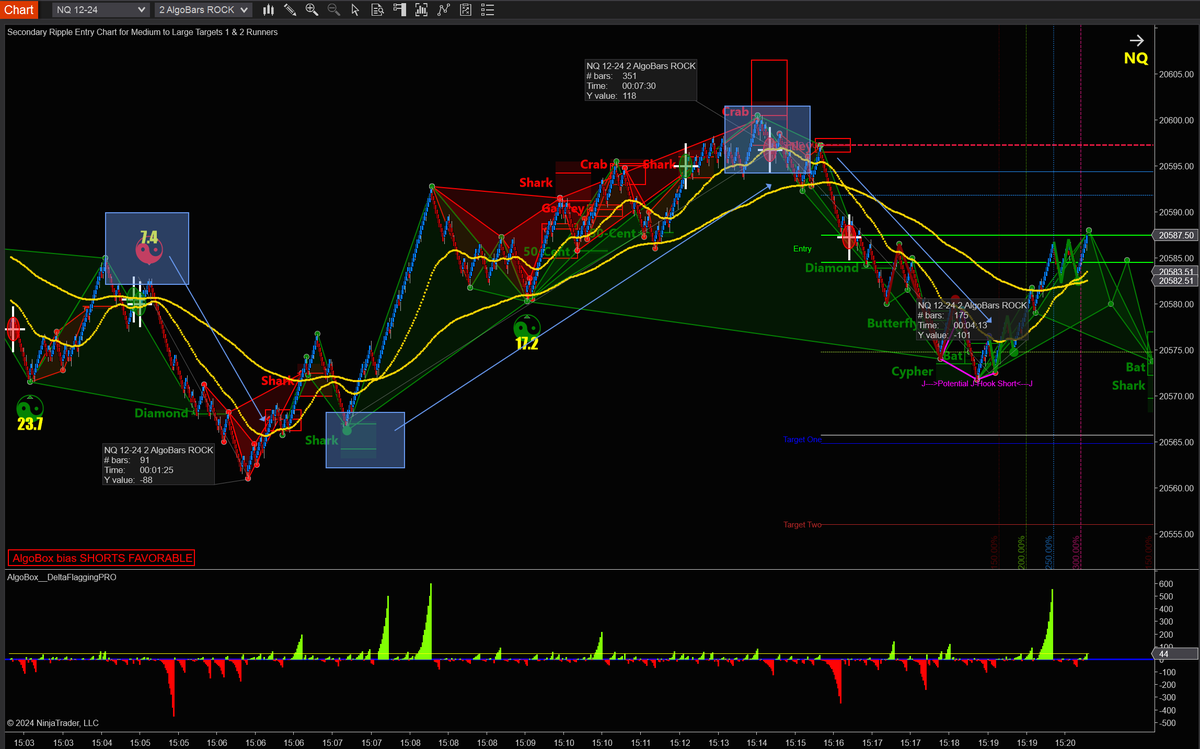Image resolution: width=1200 pixels, height=749 pixels.
Task: Click the 7.4 value in blue box
Action: pyautogui.click(x=149, y=237)
